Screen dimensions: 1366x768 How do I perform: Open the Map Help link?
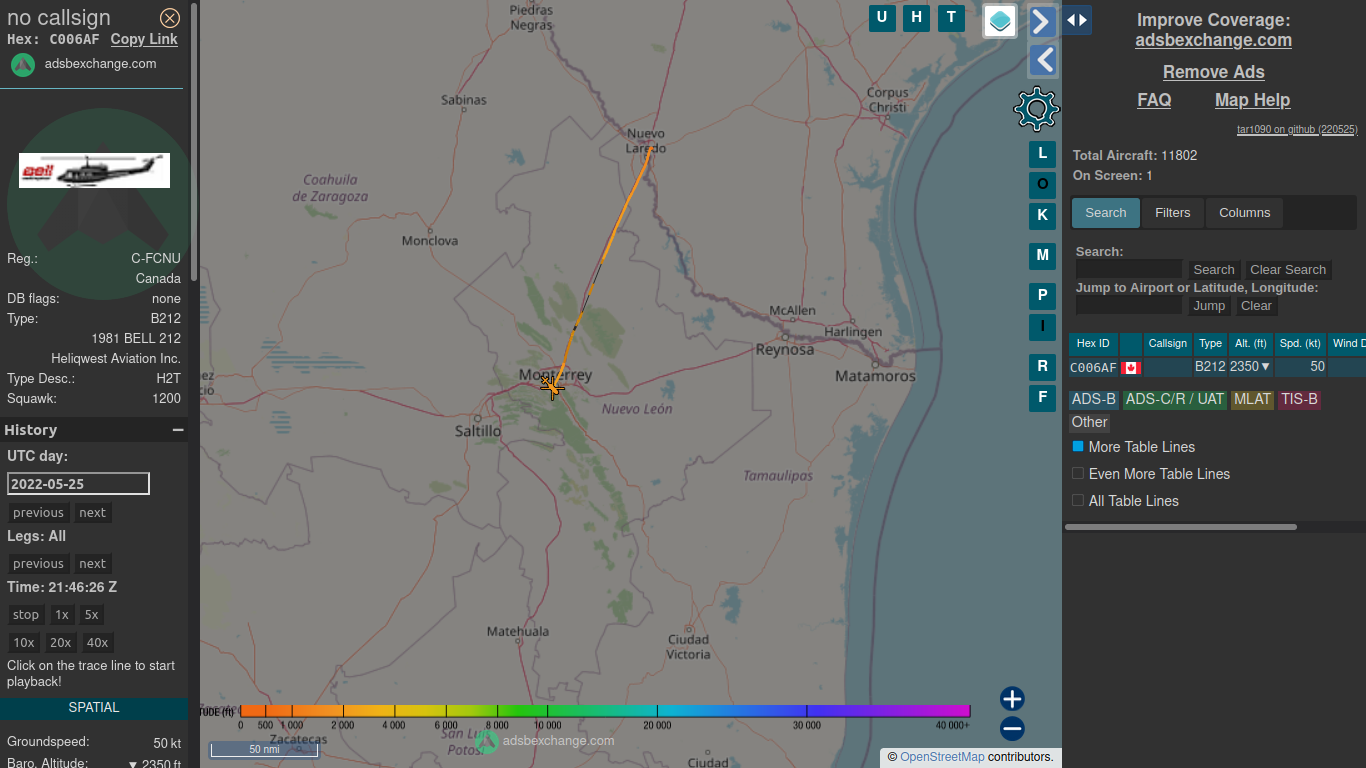pyautogui.click(x=1252, y=100)
